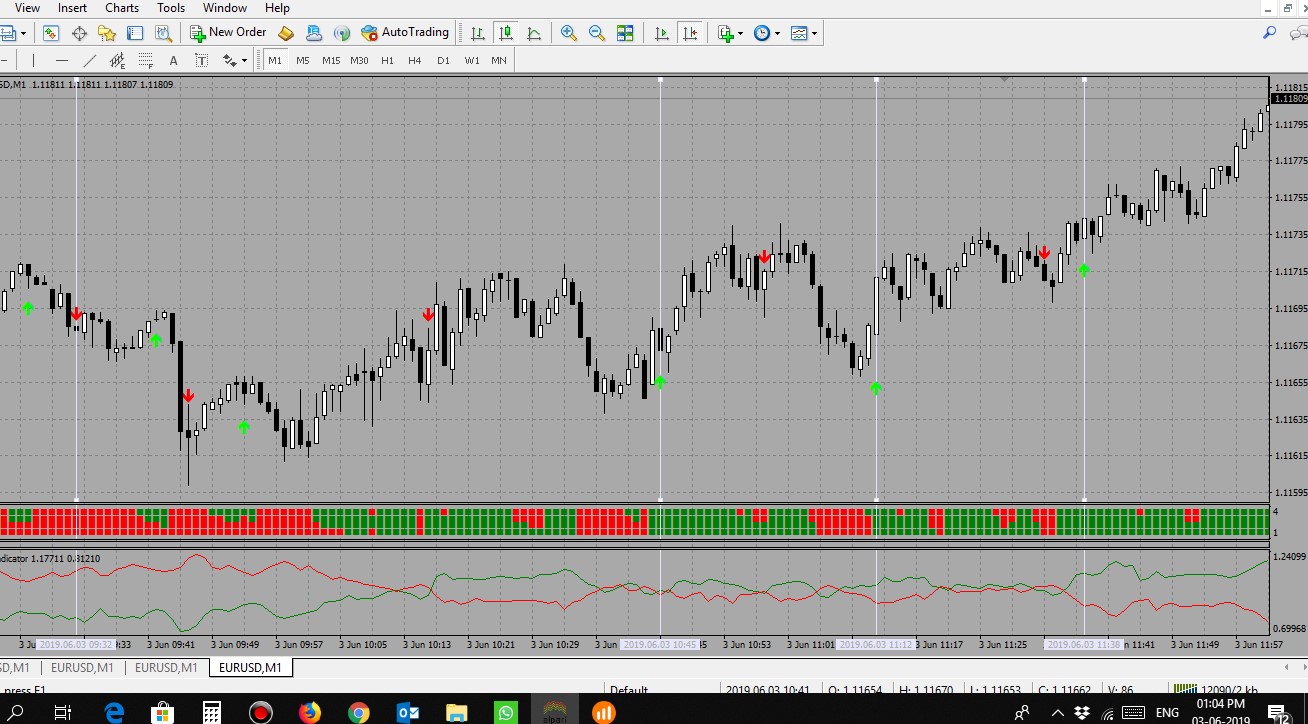Image resolution: width=1308 pixels, height=724 pixels.
Task: Select the candlestick chart type
Action: (506, 33)
